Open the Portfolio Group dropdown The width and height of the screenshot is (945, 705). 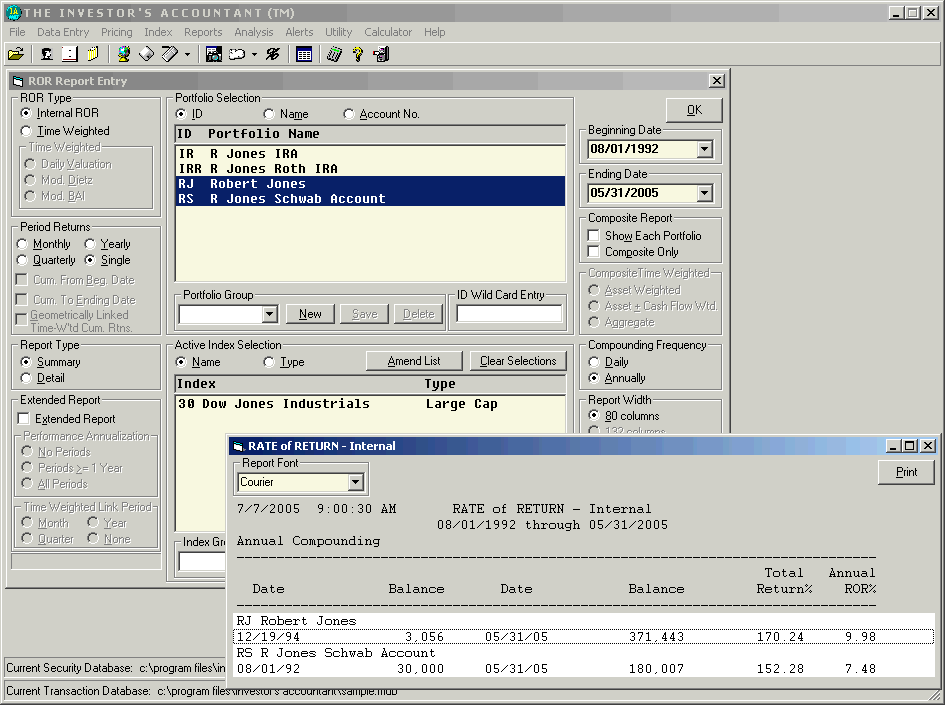268,314
